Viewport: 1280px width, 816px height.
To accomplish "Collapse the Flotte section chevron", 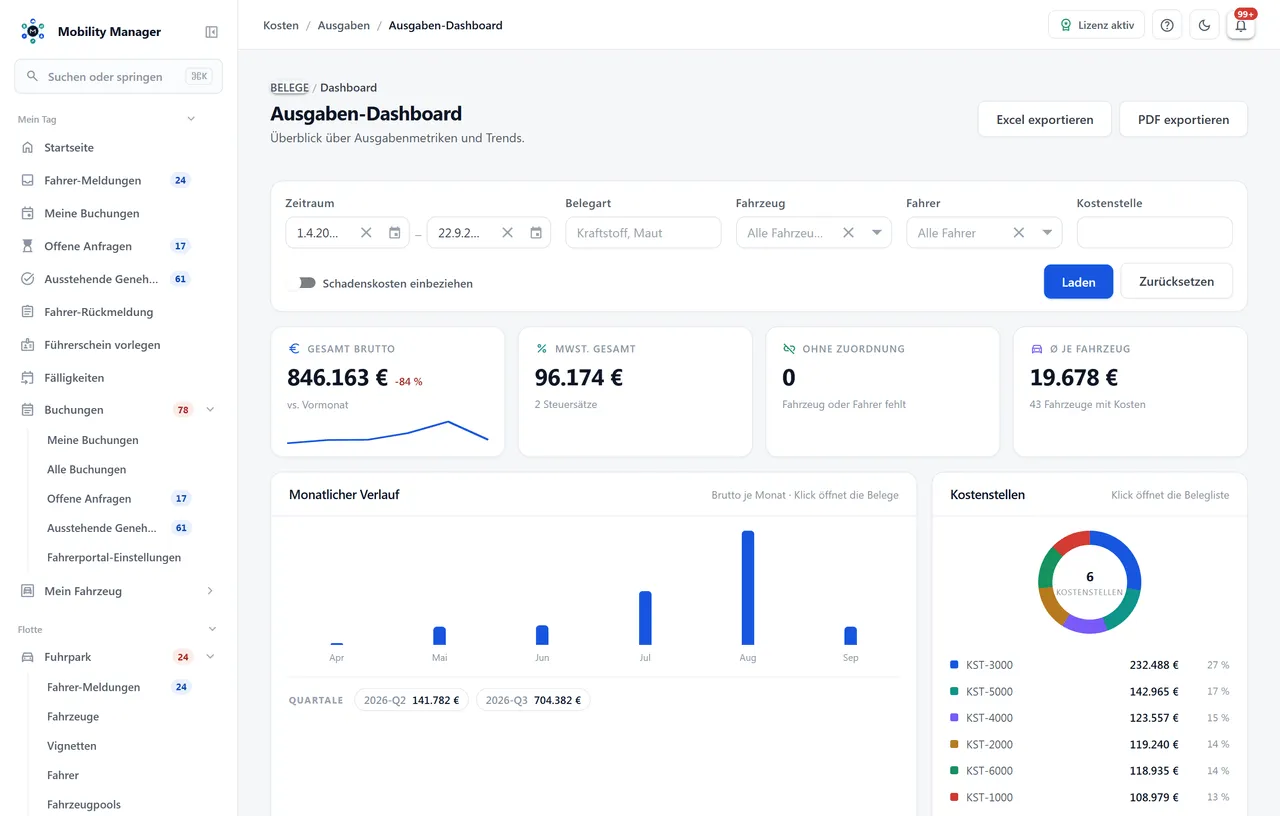I will click(x=212, y=629).
